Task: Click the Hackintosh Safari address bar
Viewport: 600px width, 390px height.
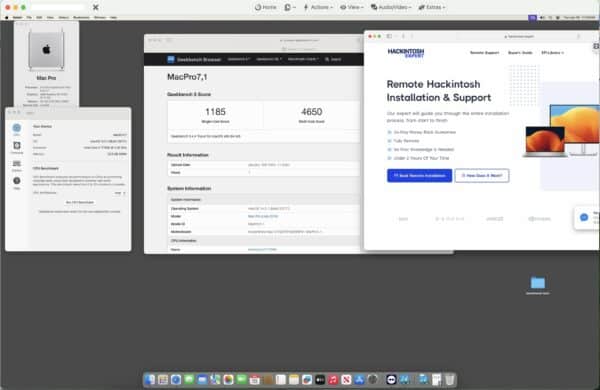Action: (519, 36)
